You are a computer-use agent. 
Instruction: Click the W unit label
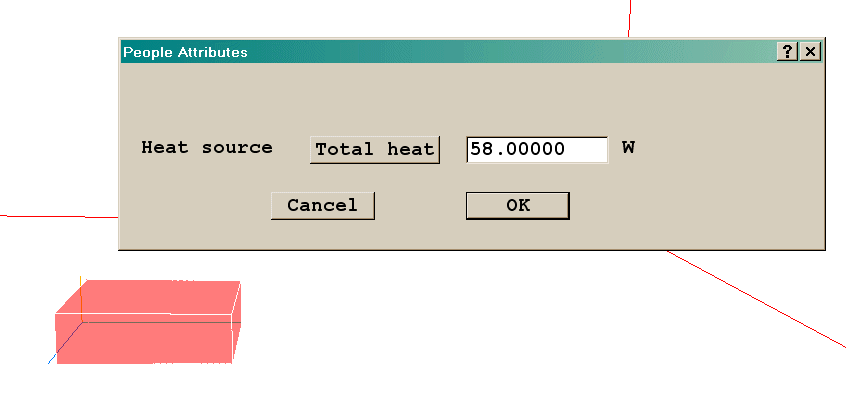pyautogui.click(x=628, y=148)
